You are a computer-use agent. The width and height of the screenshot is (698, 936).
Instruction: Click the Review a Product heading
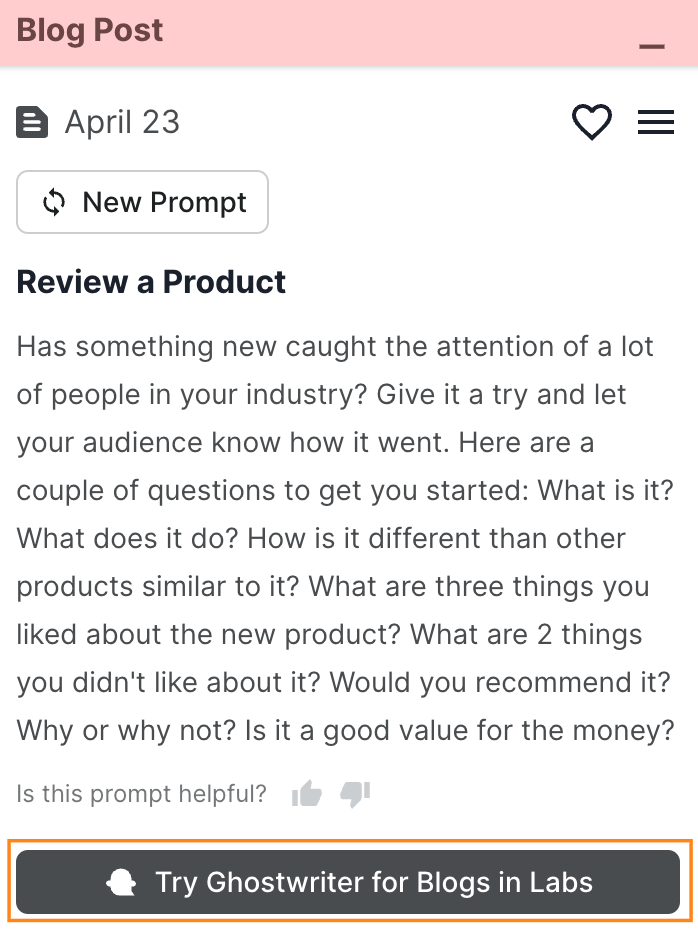click(151, 282)
